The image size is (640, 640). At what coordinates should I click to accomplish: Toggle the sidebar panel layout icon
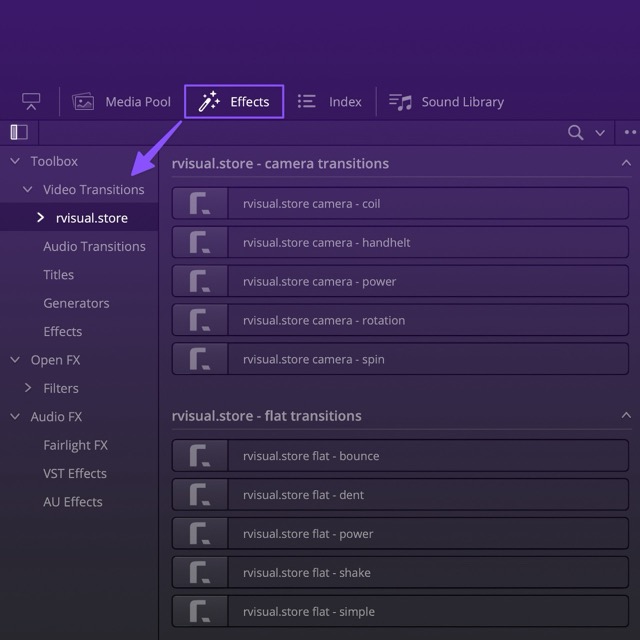(19, 132)
